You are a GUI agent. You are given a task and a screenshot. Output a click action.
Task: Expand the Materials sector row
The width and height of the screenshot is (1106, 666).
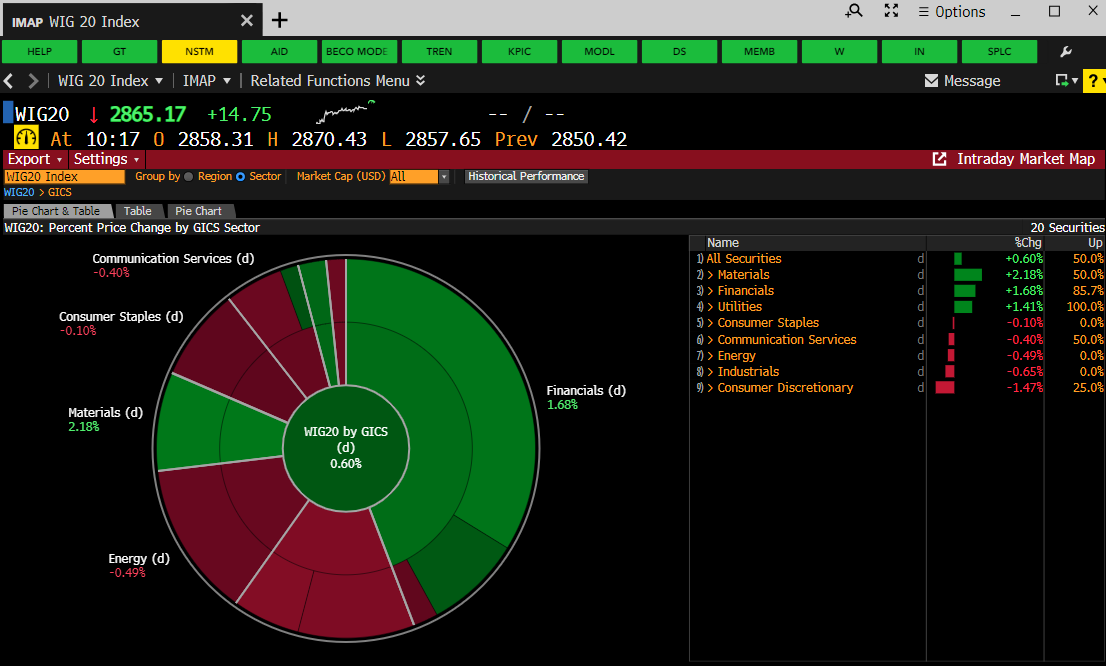[x=710, y=274]
